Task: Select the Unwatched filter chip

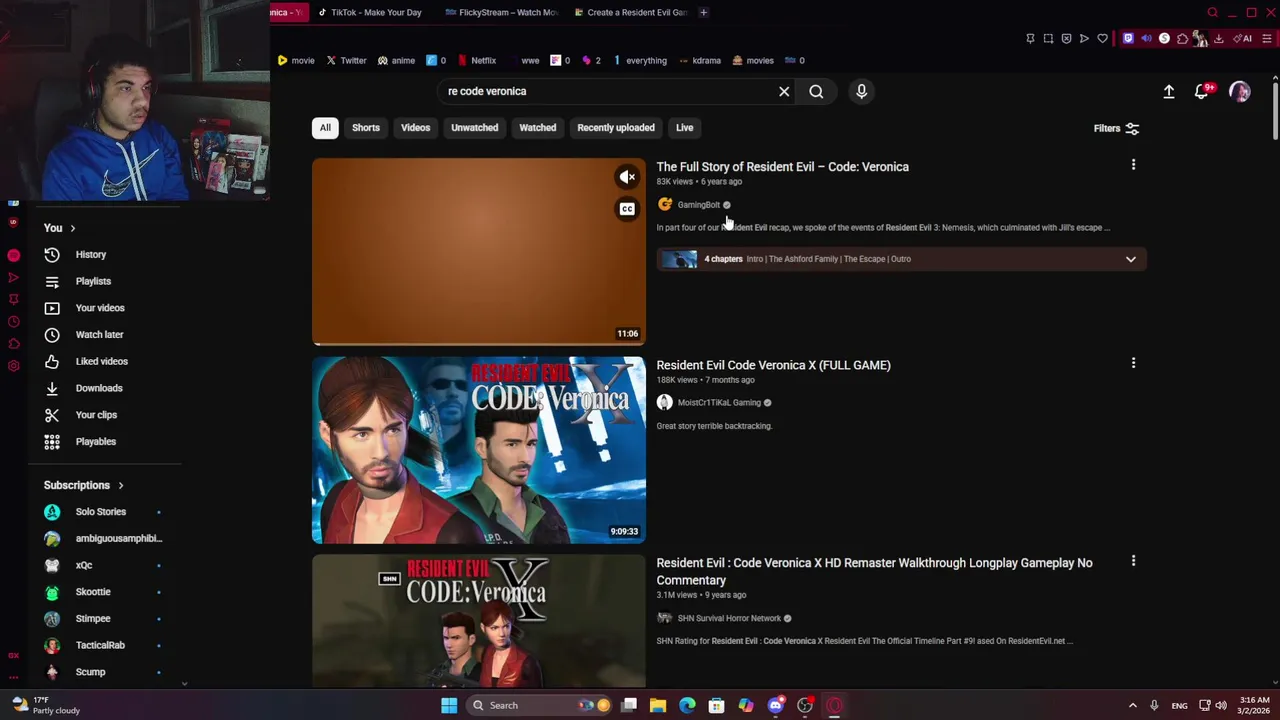Action: click(474, 127)
